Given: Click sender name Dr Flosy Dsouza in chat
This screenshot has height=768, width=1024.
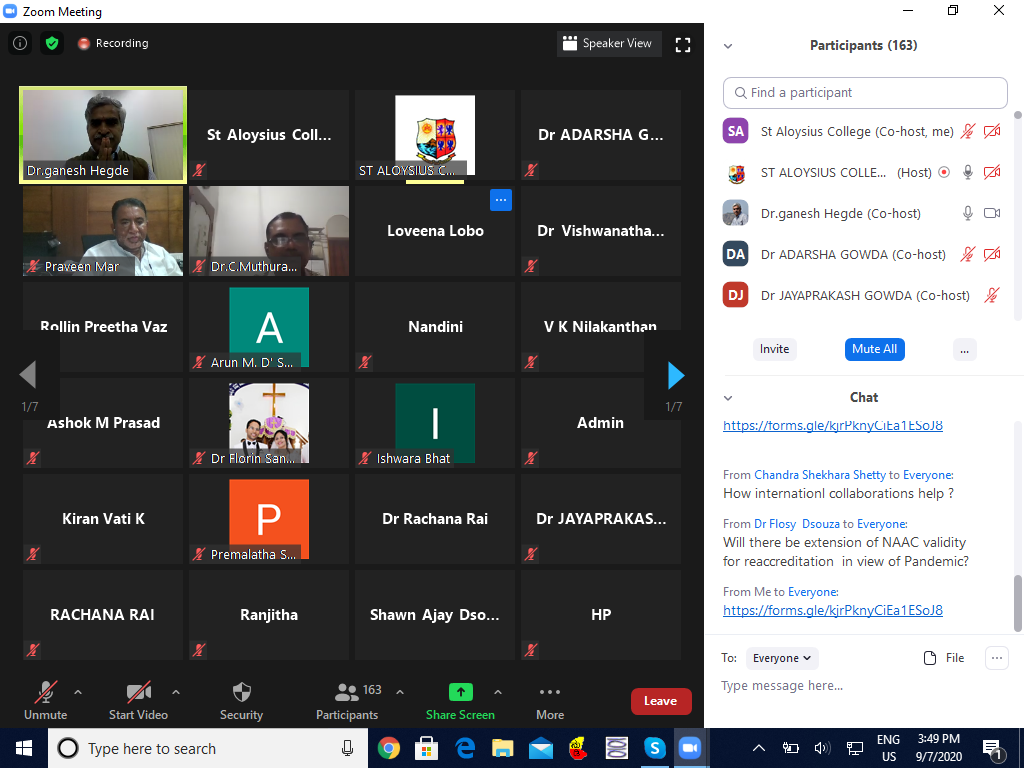Looking at the screenshot, I should point(797,524).
